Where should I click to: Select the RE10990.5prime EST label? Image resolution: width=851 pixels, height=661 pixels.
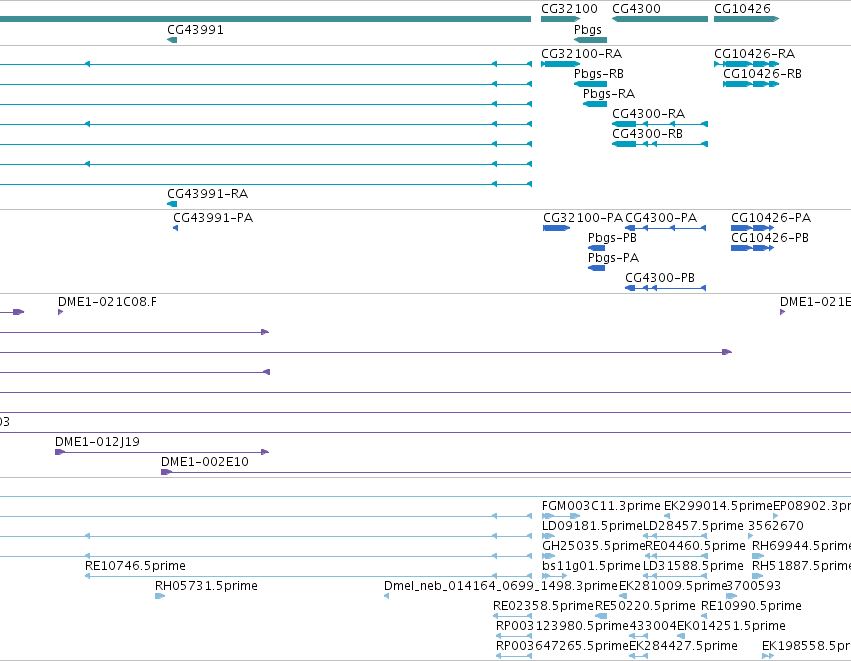pos(751,607)
